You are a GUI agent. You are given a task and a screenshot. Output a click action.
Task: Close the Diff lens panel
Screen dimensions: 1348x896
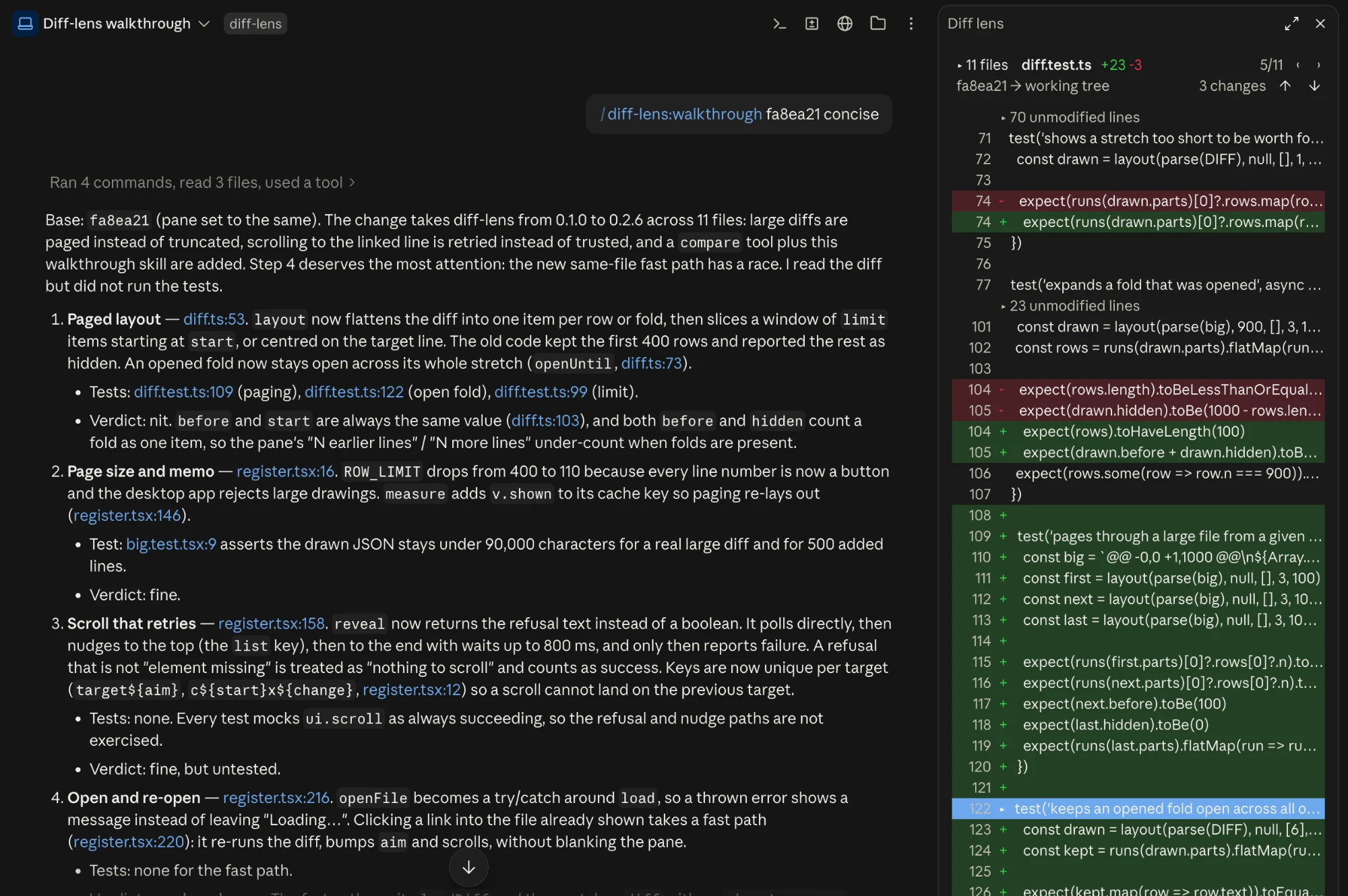[x=1320, y=24]
